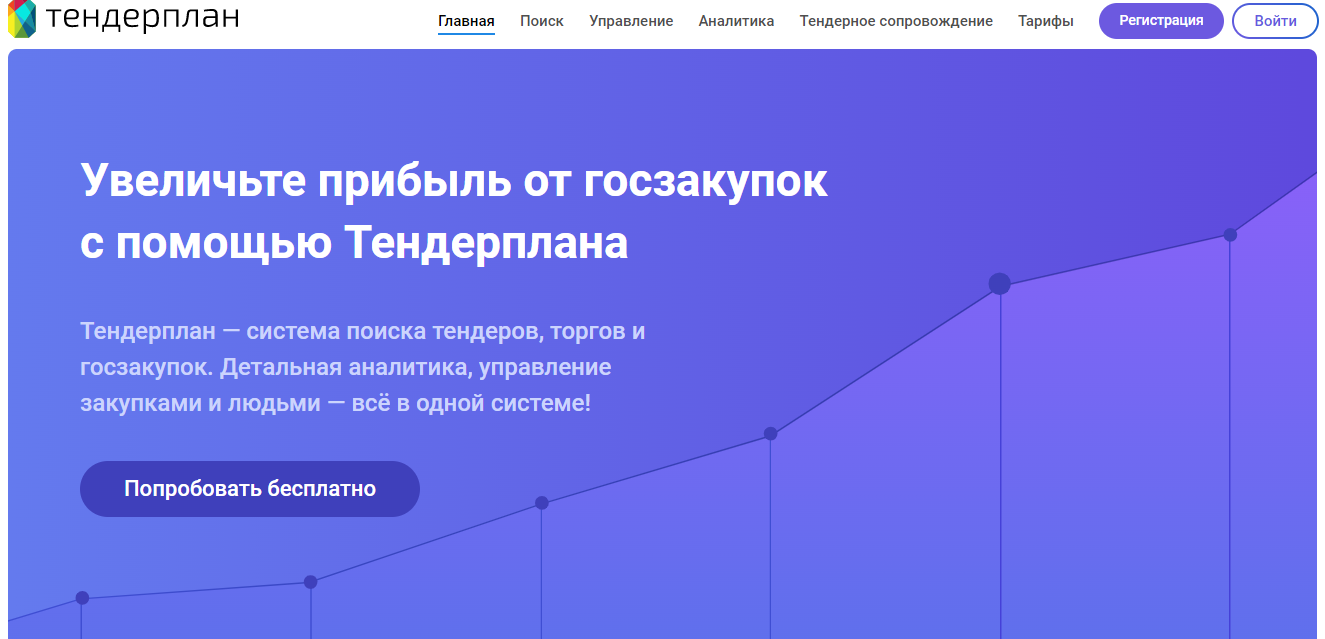
Task: Click headline line 'с помощью Тендерплана'
Action: point(354,242)
